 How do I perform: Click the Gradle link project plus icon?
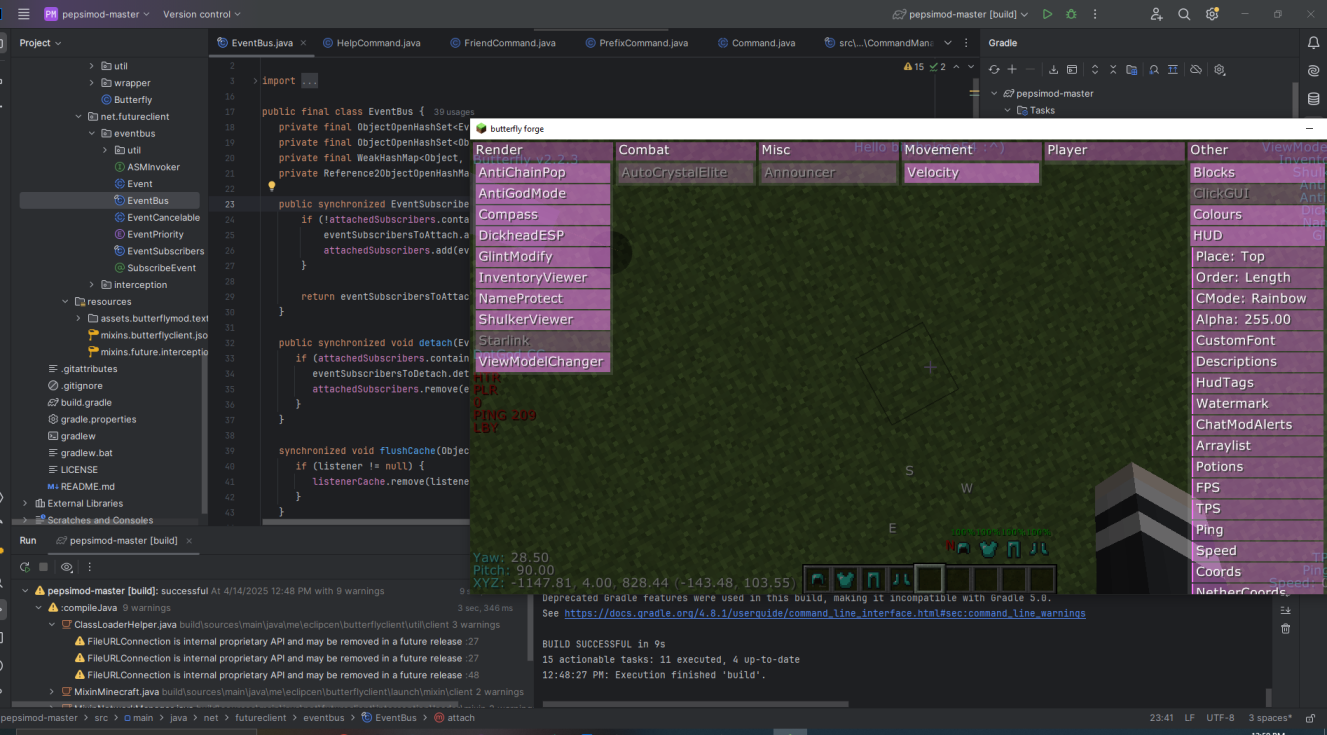tap(1012, 70)
